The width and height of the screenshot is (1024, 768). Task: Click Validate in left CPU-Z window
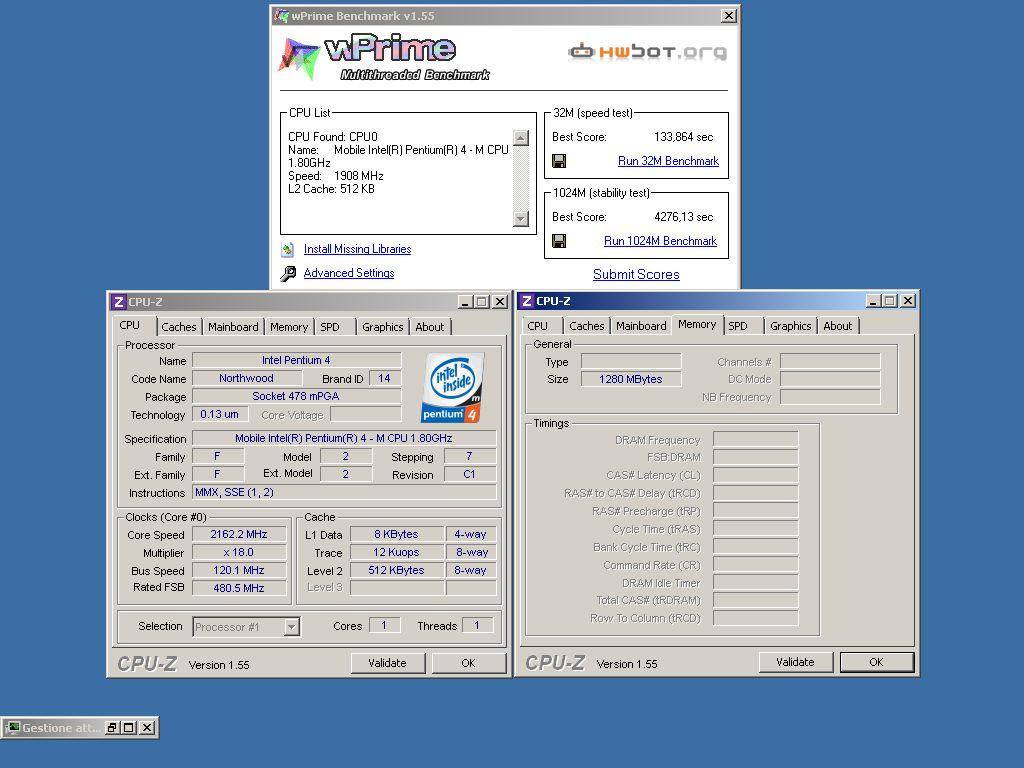(x=387, y=664)
